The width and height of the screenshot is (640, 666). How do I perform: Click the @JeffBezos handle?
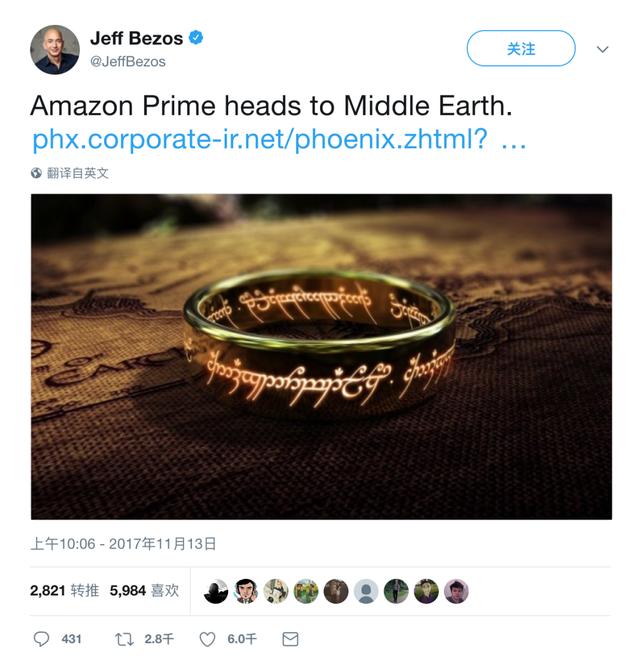[x=128, y=61]
